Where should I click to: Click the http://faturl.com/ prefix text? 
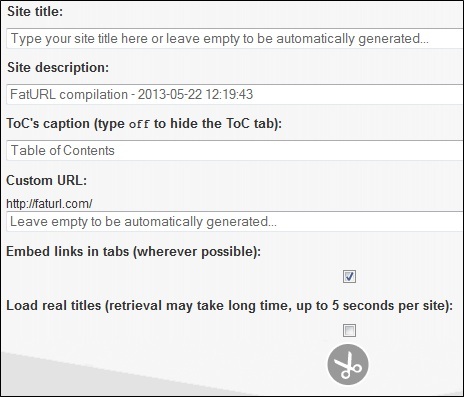[49, 204]
